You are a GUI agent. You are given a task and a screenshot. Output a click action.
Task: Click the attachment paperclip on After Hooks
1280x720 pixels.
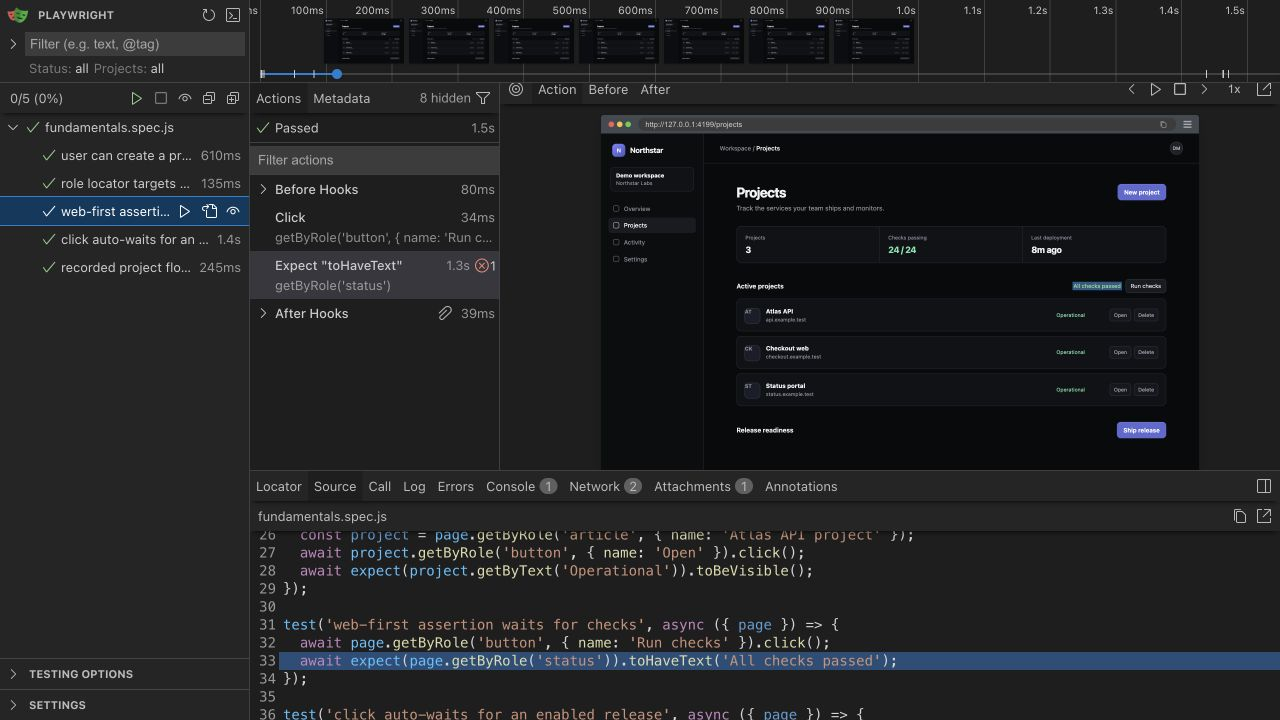click(445, 313)
